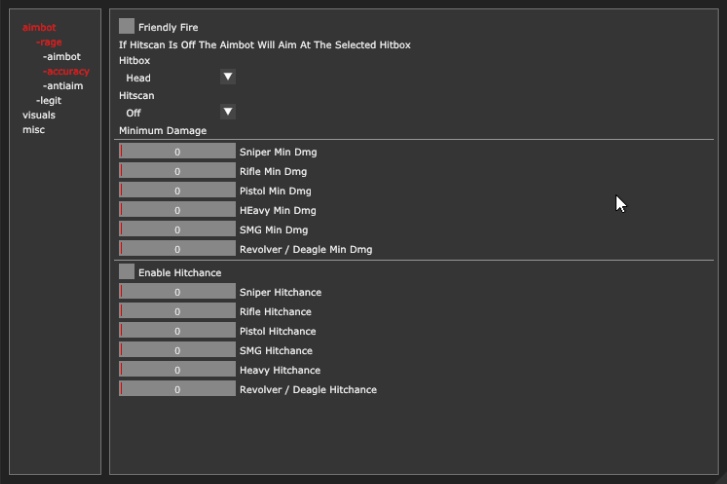Click the Revolver / Deagle Hitchance slider
Image resolution: width=727 pixels, height=484 pixels.
point(177,389)
